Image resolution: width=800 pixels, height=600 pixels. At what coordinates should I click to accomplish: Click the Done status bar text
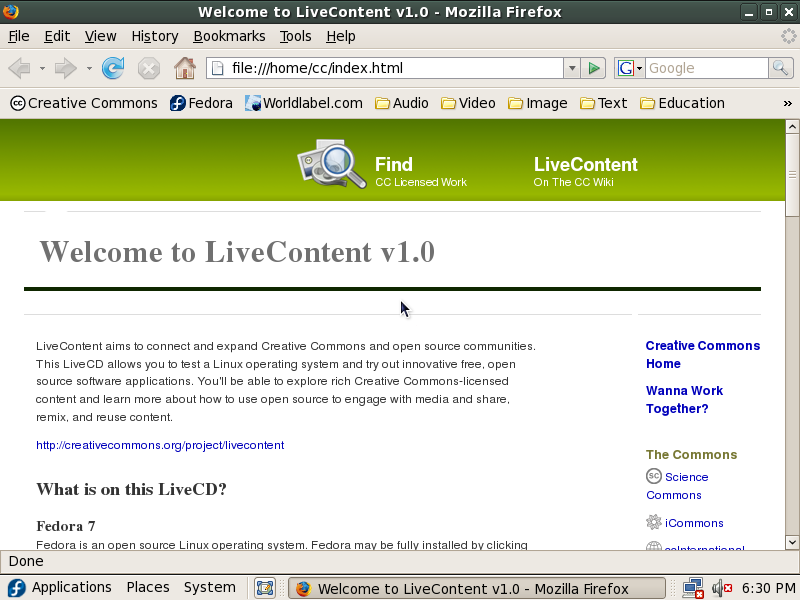(26, 561)
